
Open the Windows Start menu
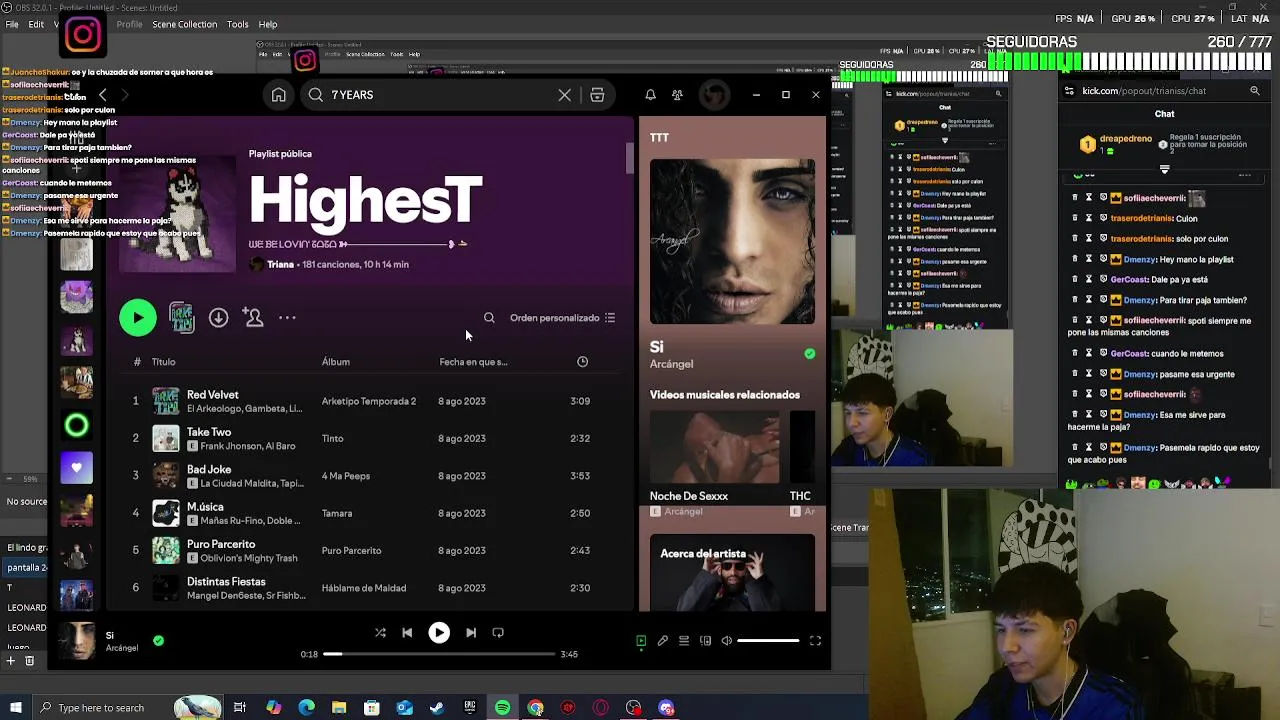point(14,708)
